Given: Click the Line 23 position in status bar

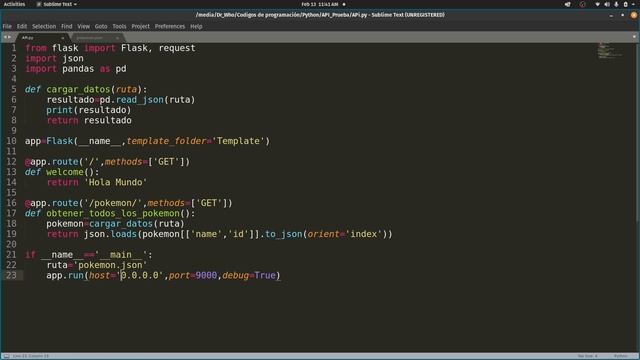Looking at the screenshot, I should point(31,356).
